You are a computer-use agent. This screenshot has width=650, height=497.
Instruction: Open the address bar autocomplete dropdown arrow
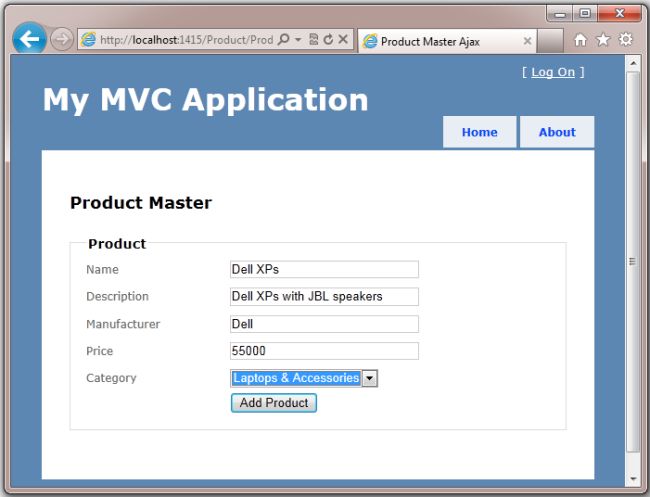coord(298,40)
